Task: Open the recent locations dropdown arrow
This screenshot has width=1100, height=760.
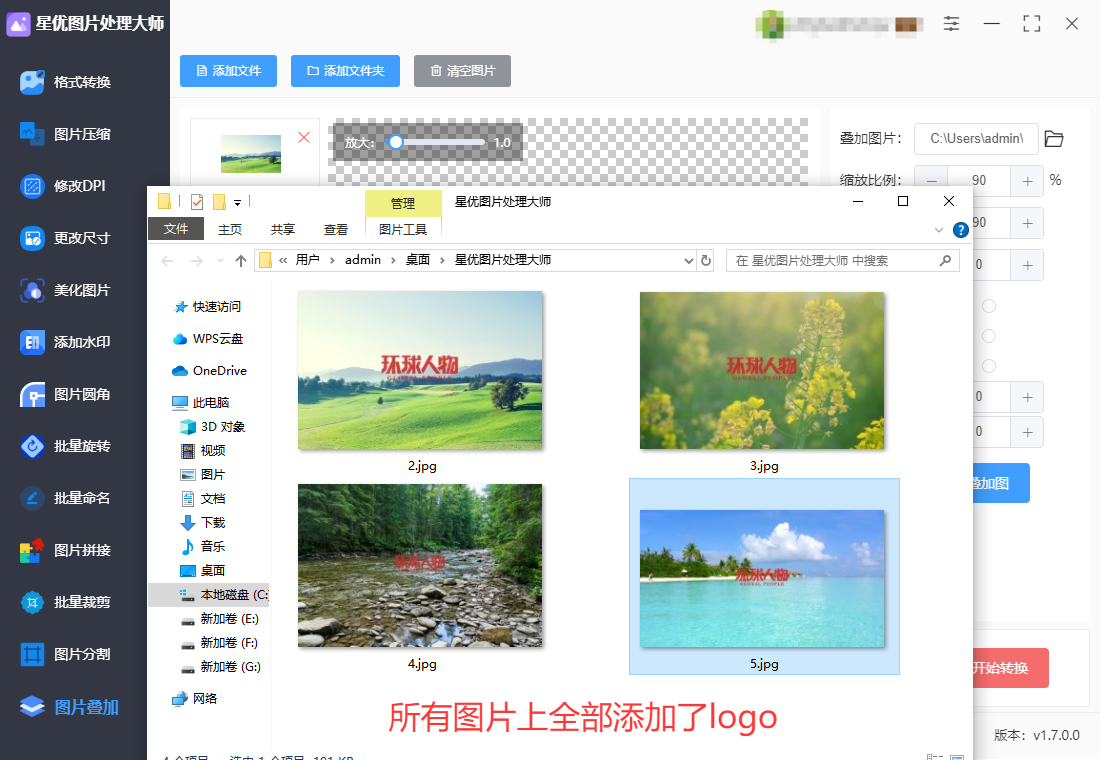Action: pyautogui.click(x=220, y=260)
